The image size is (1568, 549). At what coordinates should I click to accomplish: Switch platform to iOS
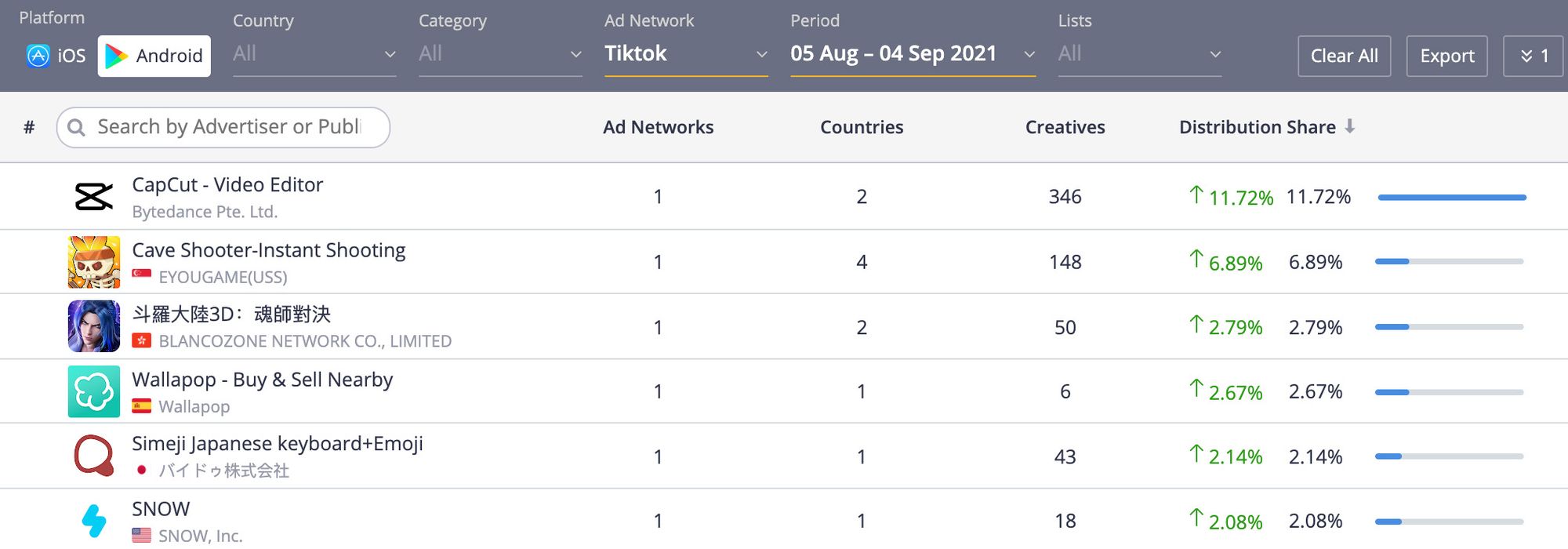[56, 56]
